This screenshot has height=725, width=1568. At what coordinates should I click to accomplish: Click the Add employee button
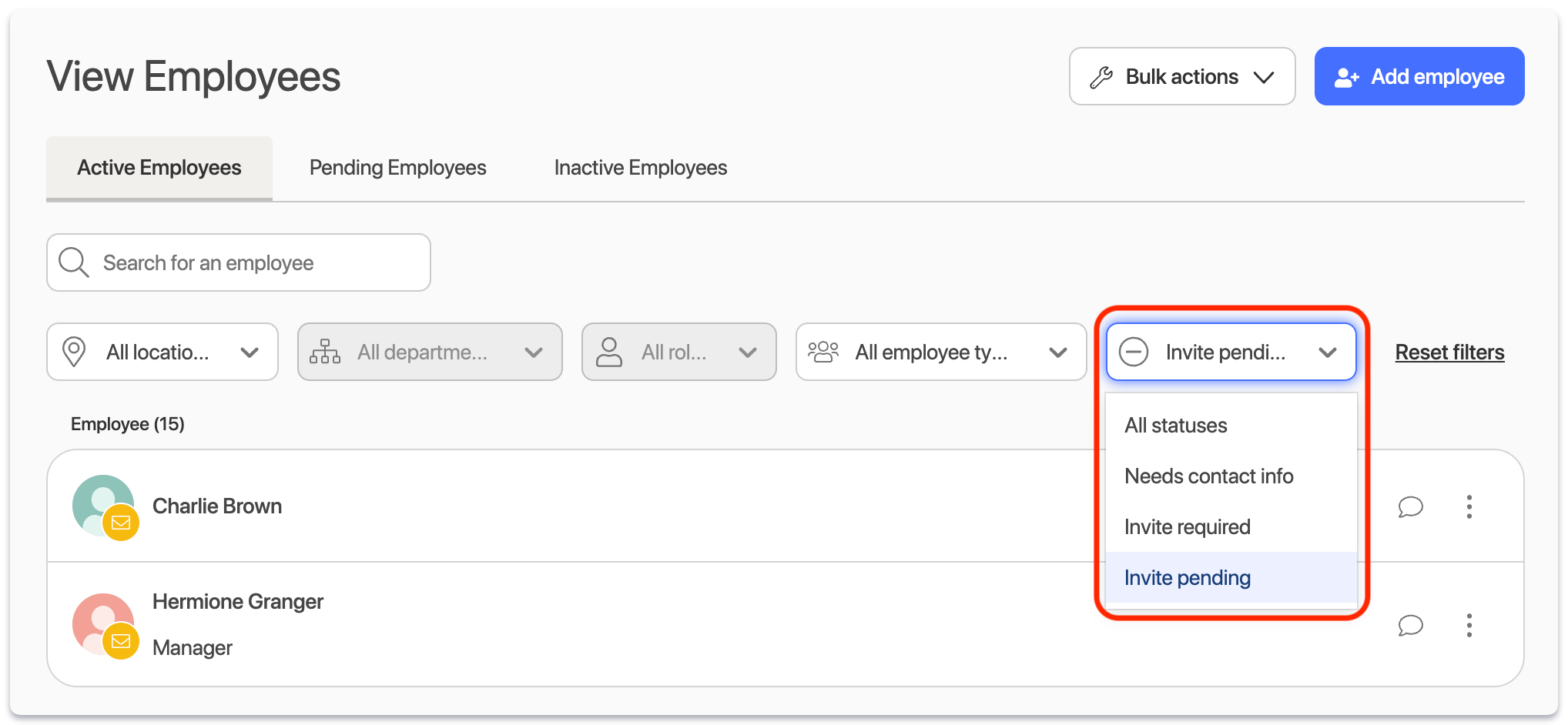coord(1419,77)
